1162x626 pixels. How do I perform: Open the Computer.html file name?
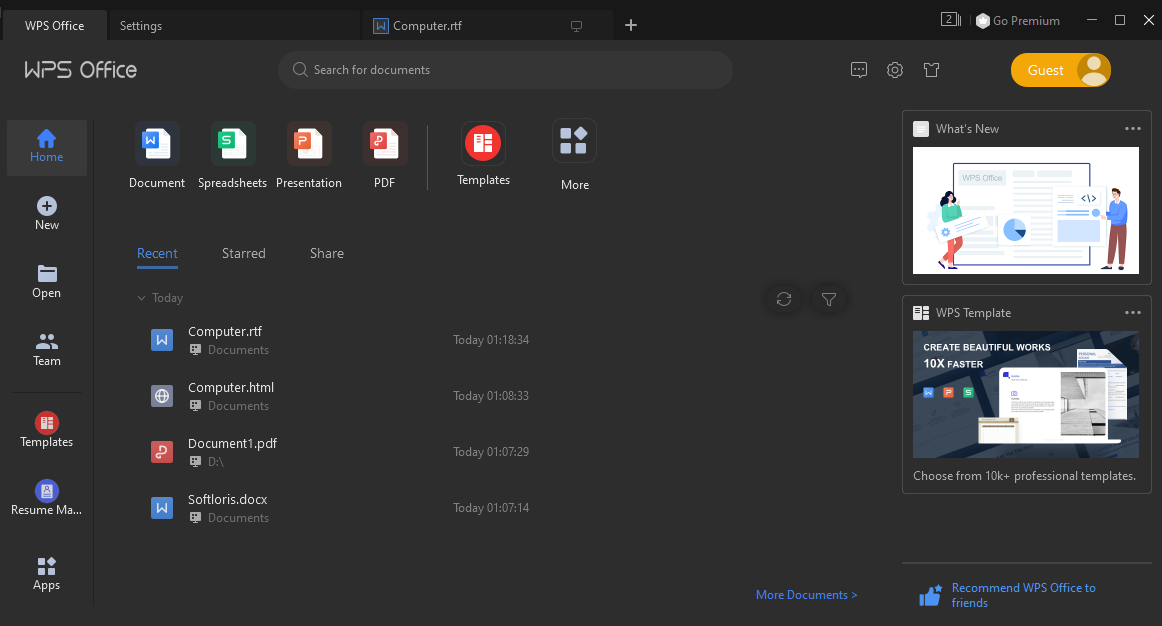pyautogui.click(x=230, y=387)
